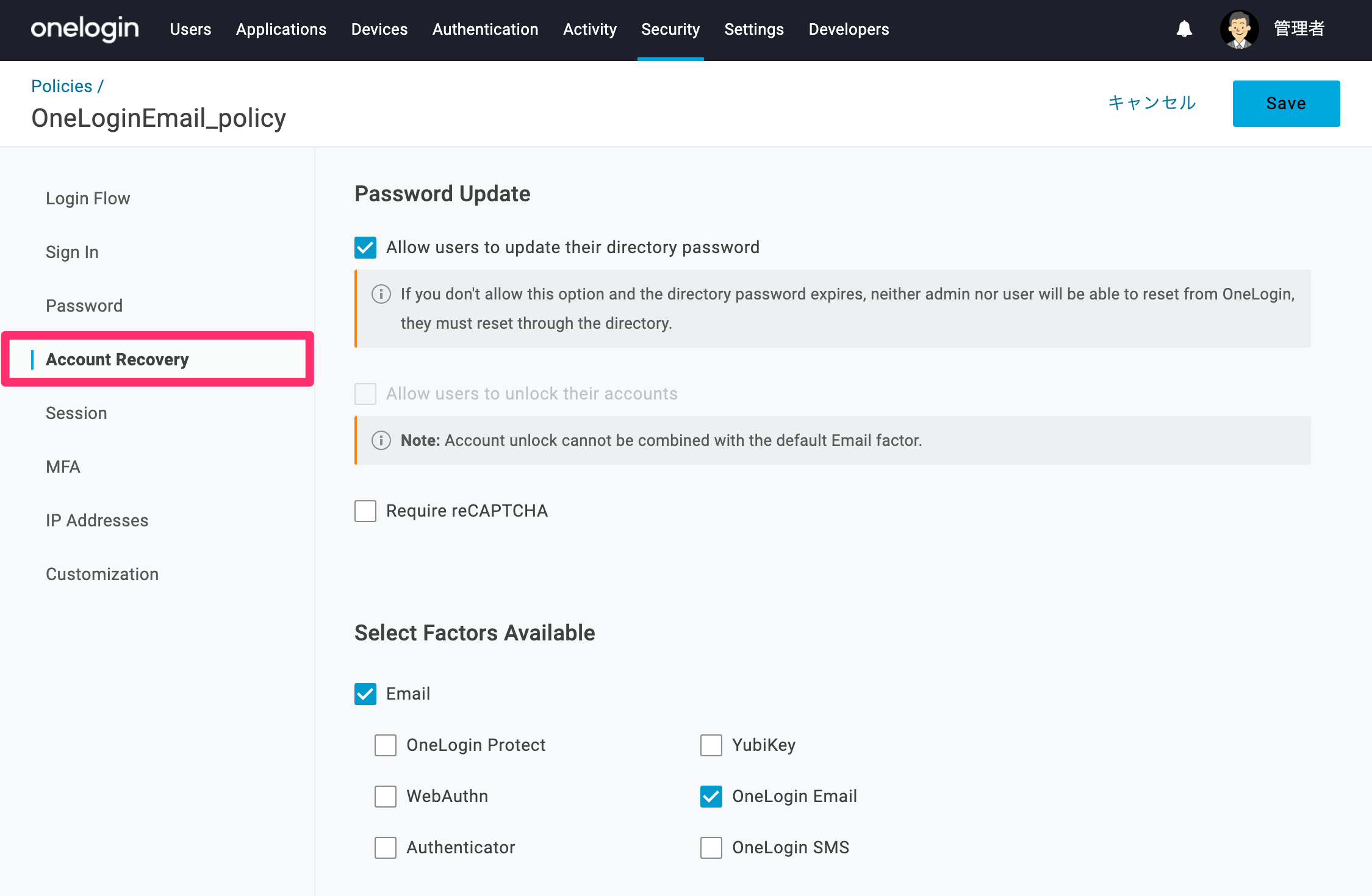This screenshot has height=896, width=1372.
Task: Open the 管理者 user menu
Action: point(1299,29)
